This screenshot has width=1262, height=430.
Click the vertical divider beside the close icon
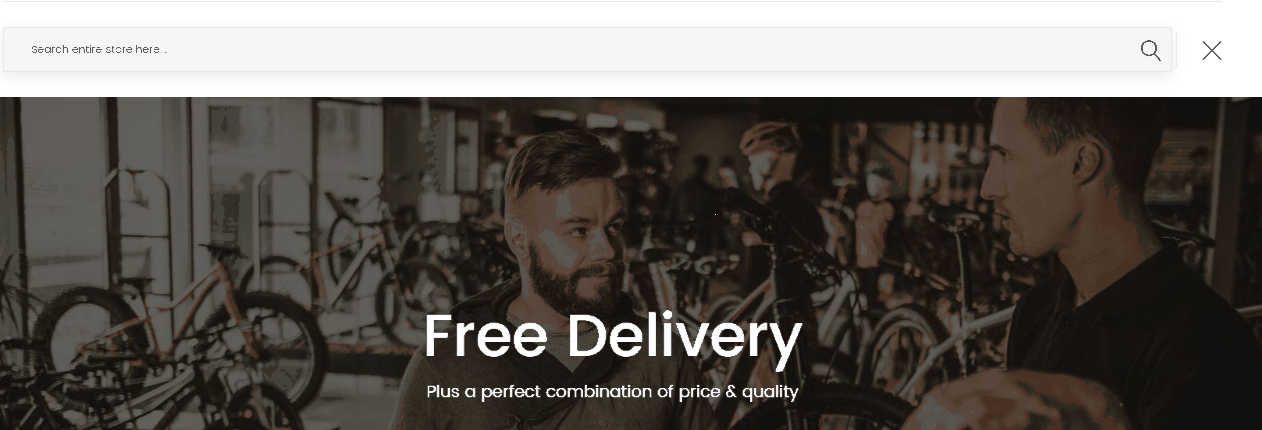(x=1177, y=50)
